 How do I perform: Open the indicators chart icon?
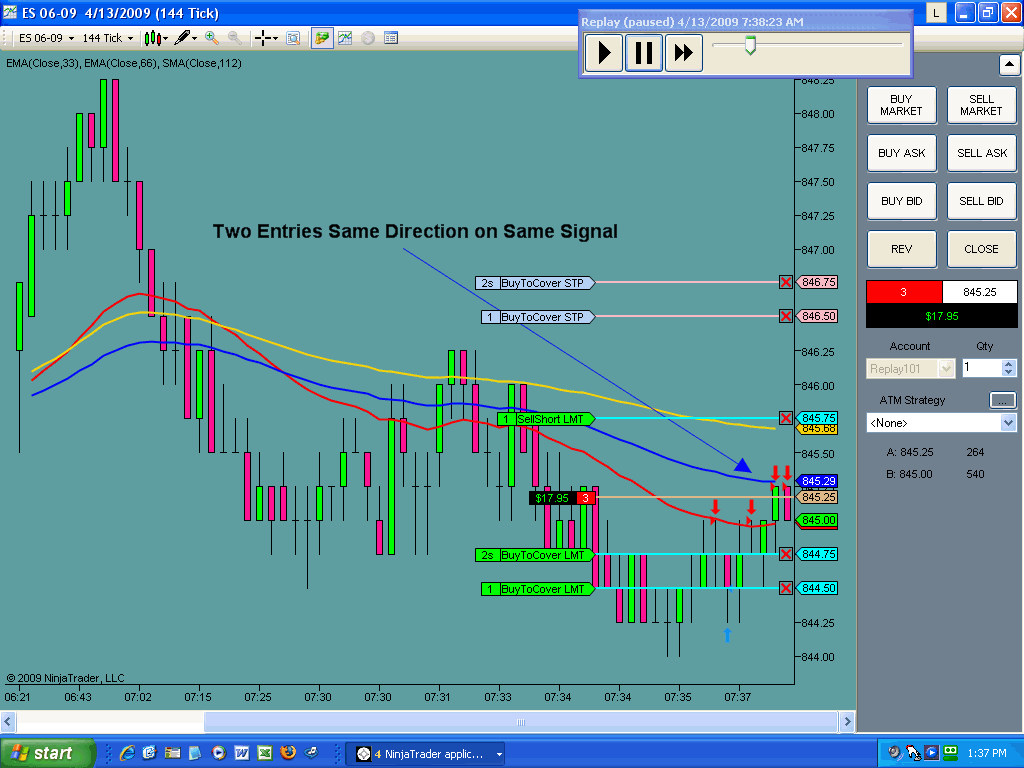[345, 38]
